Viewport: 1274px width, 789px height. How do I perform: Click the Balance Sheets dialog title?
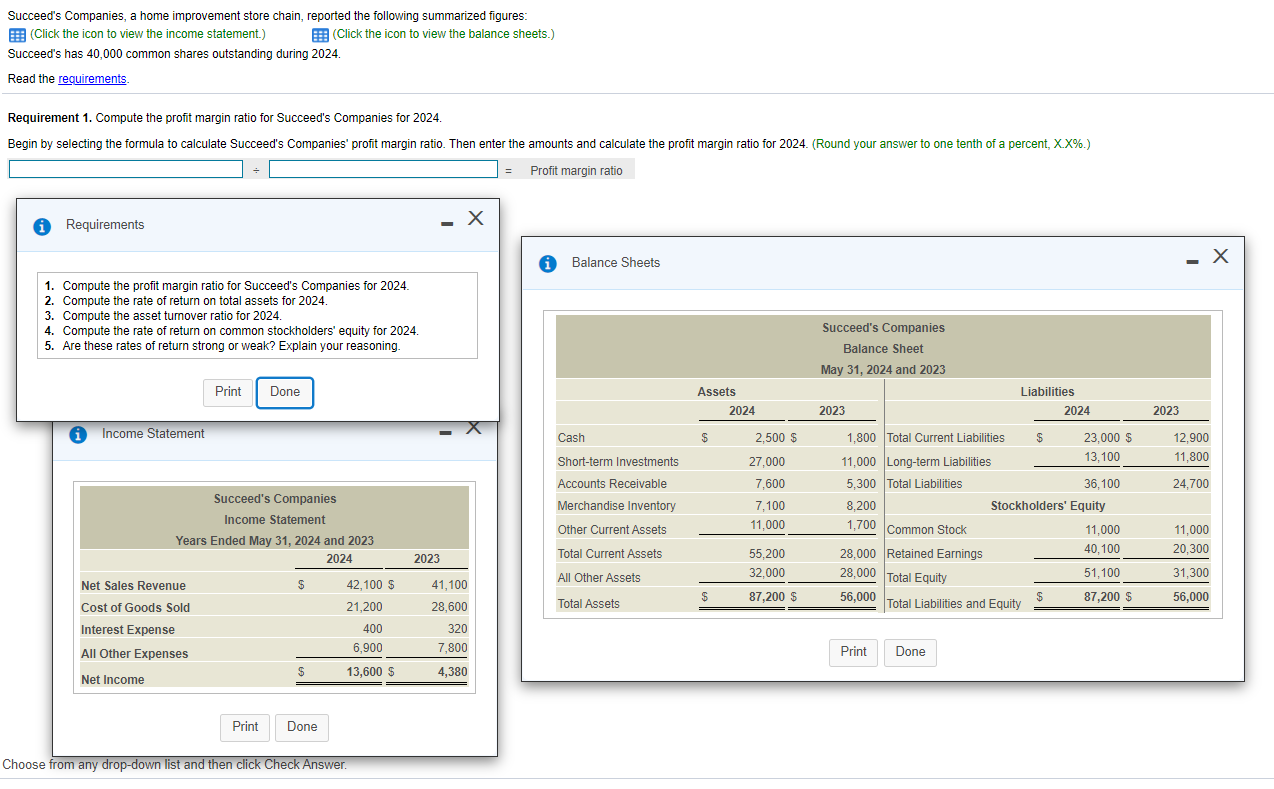click(x=616, y=263)
